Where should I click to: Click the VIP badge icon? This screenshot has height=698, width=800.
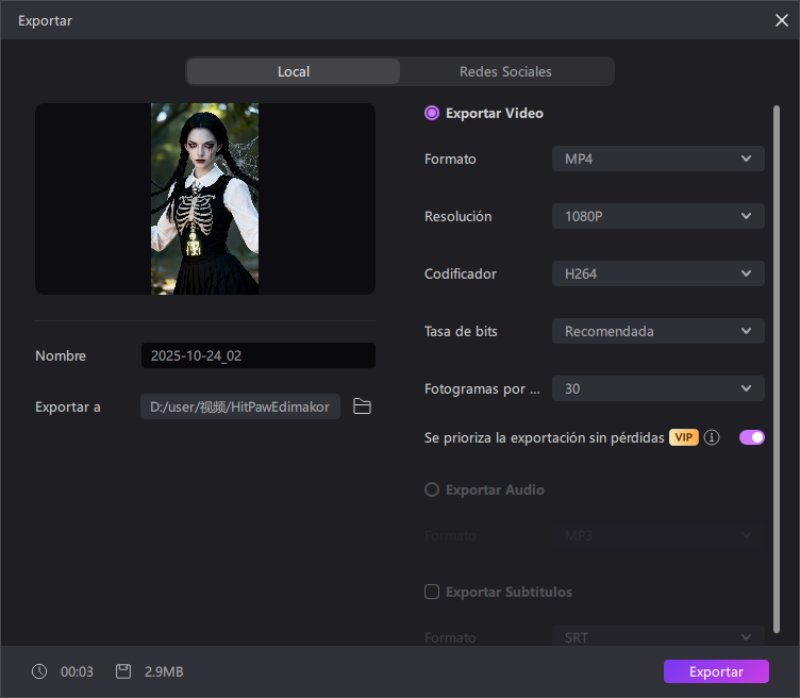684,437
